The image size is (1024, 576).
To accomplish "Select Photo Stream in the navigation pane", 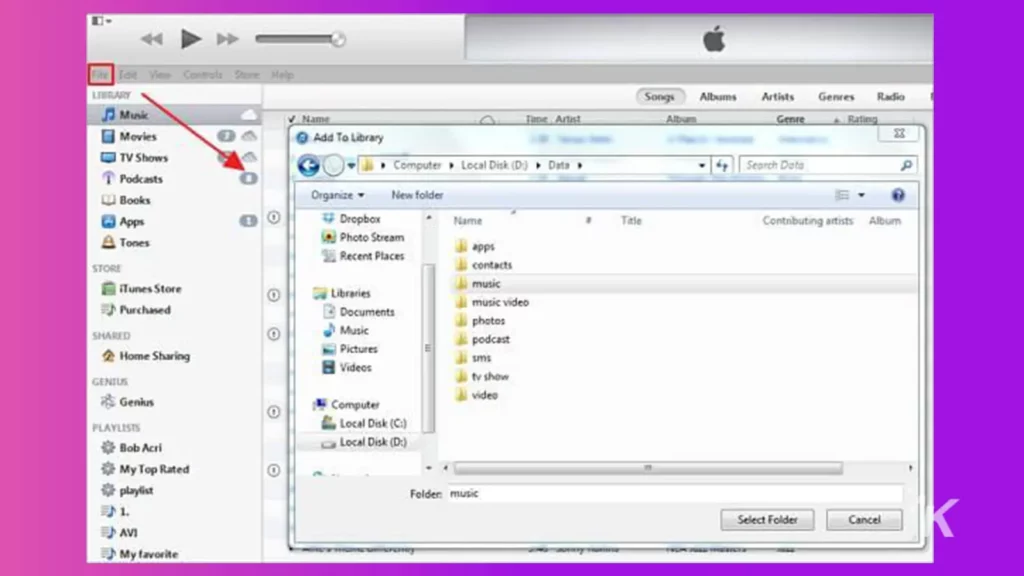I will point(372,238).
